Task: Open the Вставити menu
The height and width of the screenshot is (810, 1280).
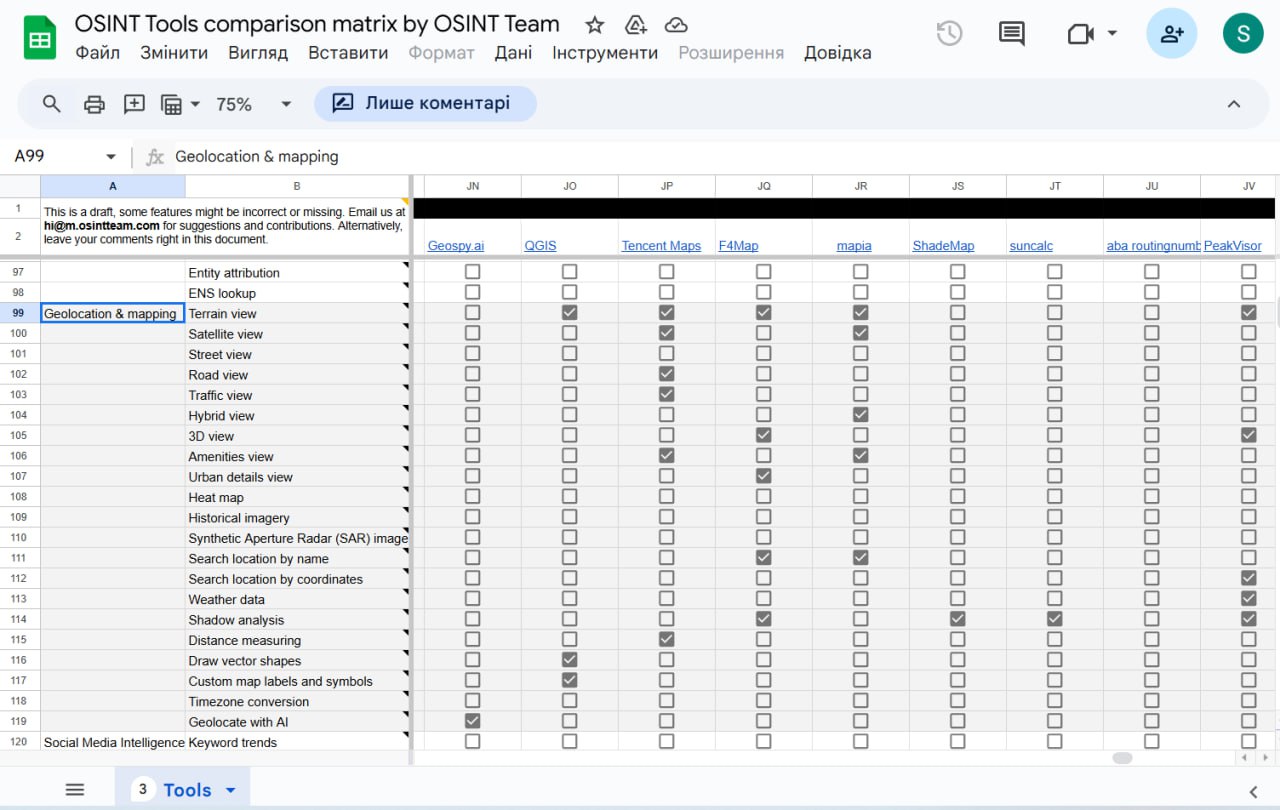Action: coord(348,52)
